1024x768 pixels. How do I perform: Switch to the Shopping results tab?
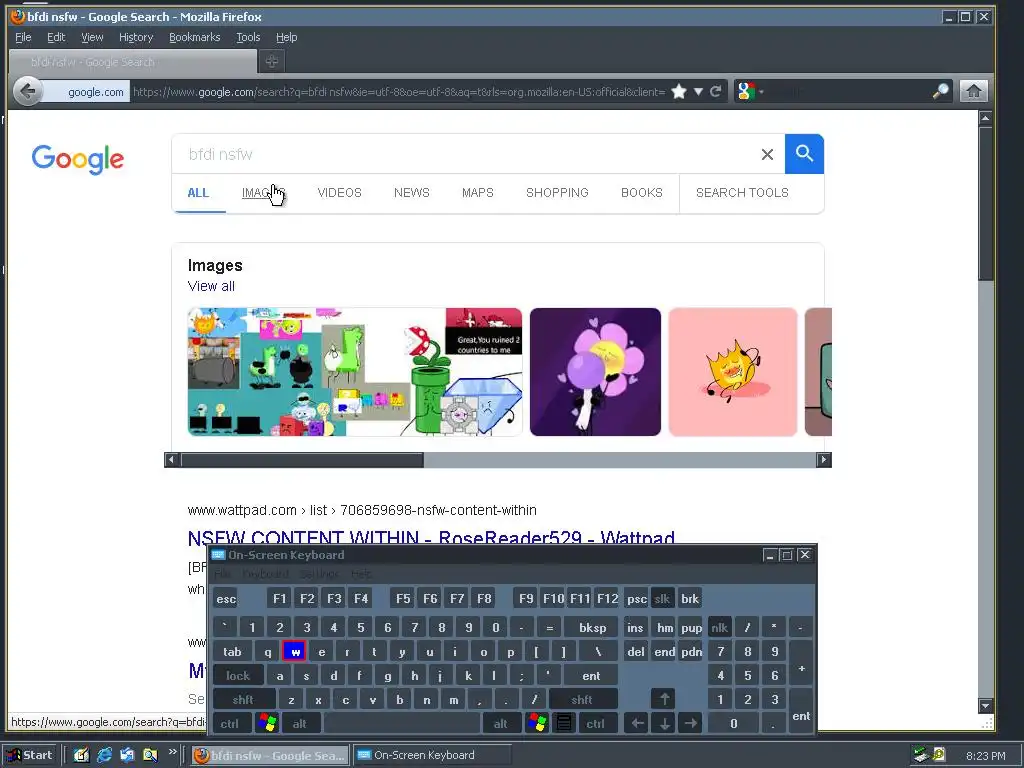click(557, 193)
